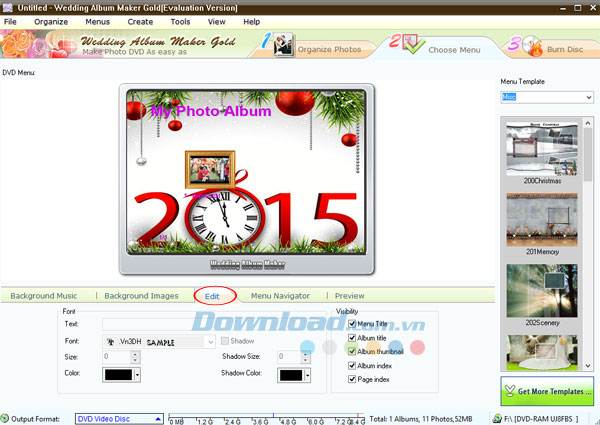Click the disc capacity usage bar

(x=266, y=419)
